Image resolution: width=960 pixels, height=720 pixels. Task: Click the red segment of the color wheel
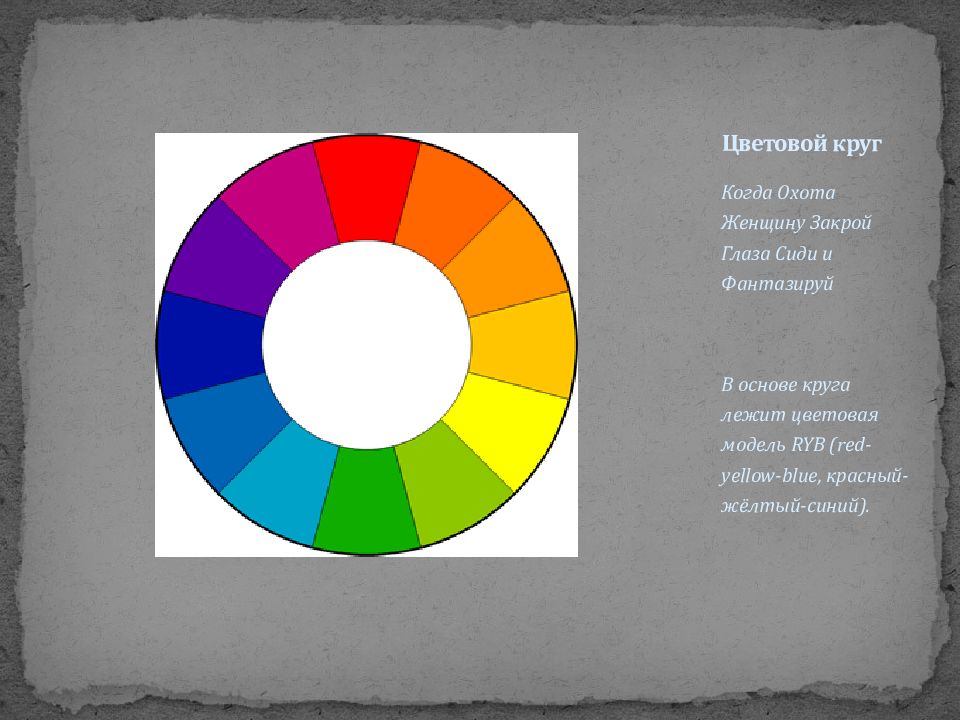click(367, 187)
